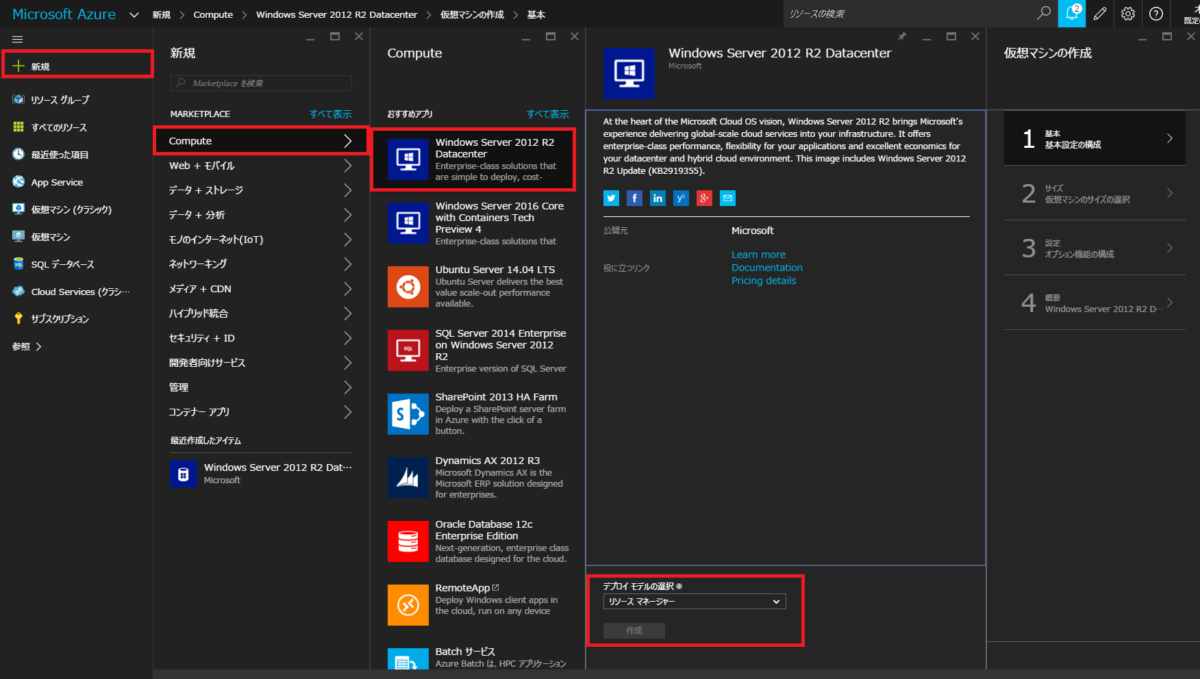Focus the リソースの検索 field

tap(908, 13)
